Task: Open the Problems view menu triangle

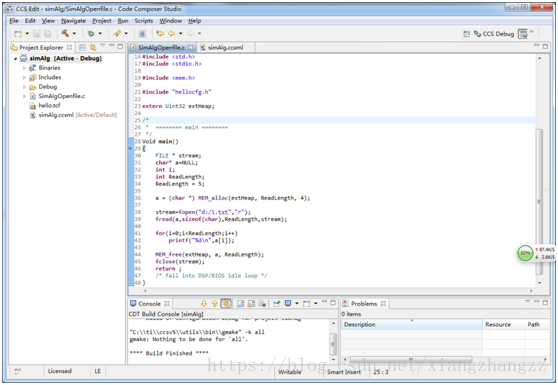Action: coord(527,302)
